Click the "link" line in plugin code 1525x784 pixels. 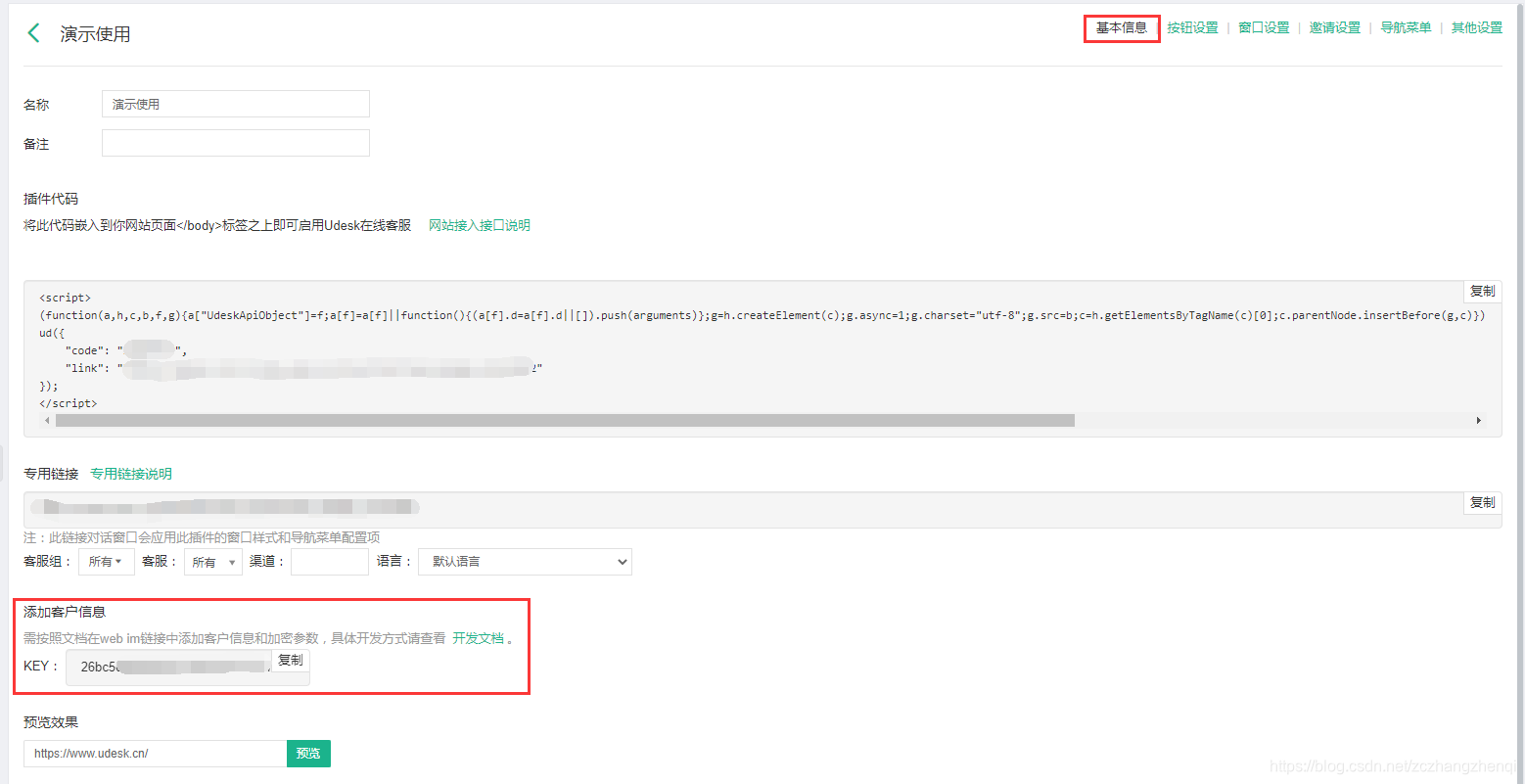coord(303,368)
